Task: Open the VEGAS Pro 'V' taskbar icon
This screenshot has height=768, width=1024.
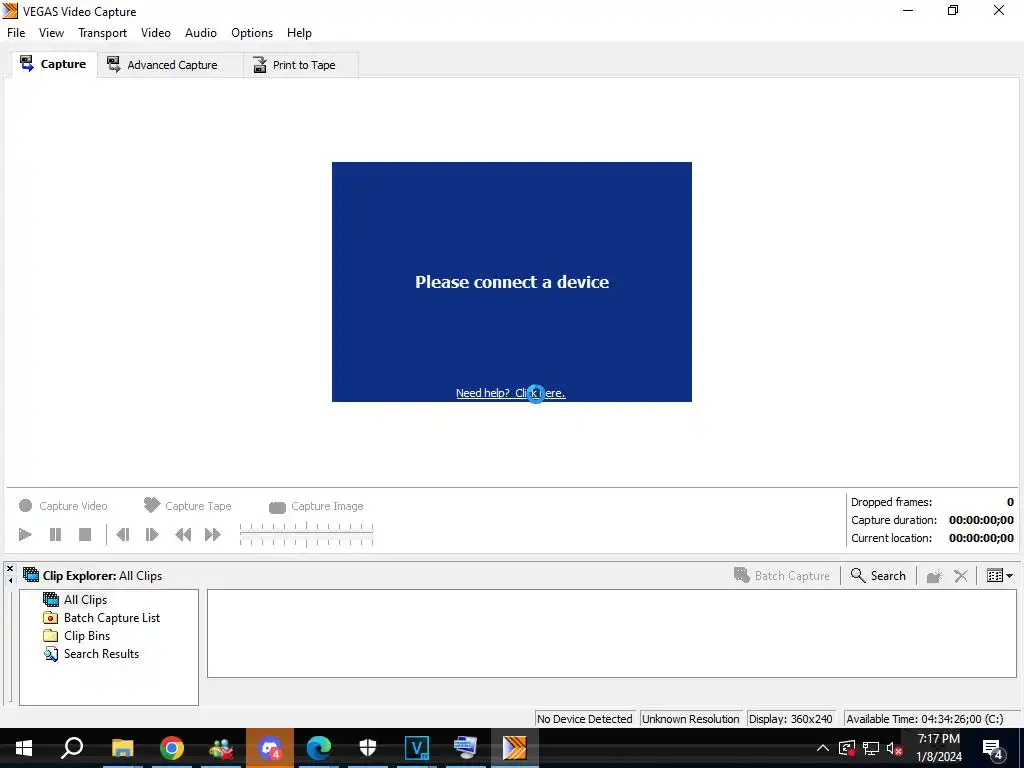Action: [417, 748]
